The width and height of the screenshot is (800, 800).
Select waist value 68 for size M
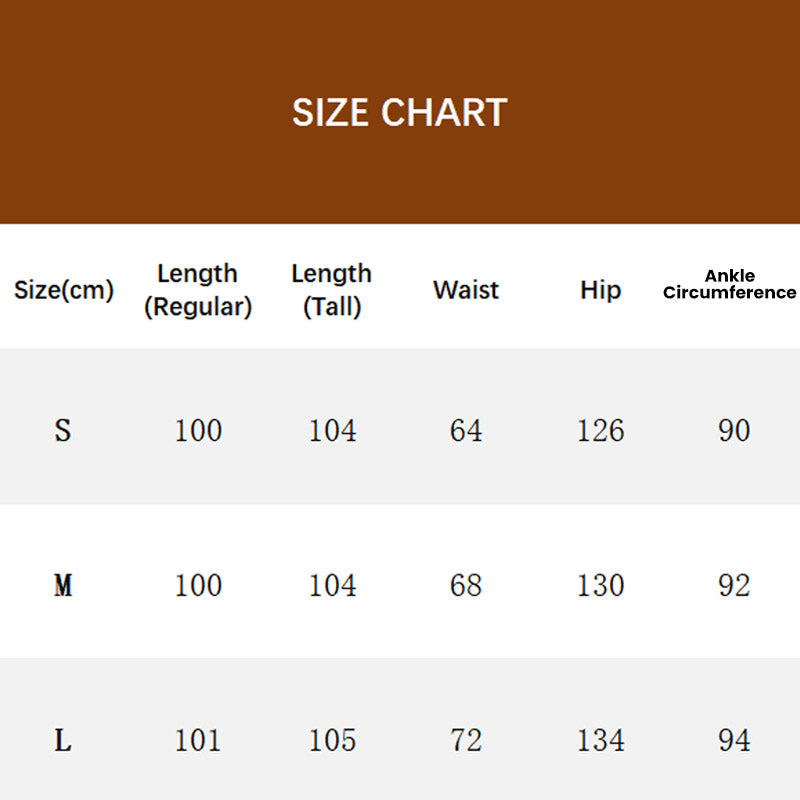pyautogui.click(x=466, y=585)
